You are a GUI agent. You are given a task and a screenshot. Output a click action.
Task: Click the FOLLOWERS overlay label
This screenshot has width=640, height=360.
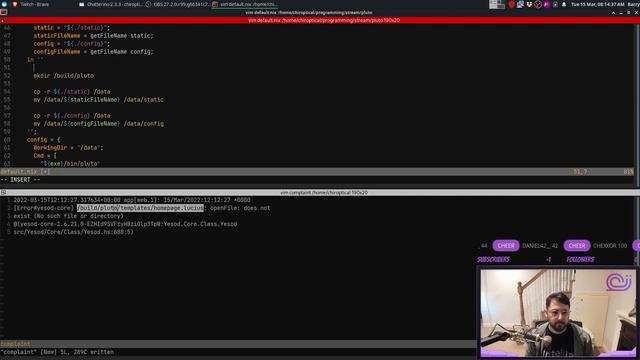pyautogui.click(x=580, y=259)
